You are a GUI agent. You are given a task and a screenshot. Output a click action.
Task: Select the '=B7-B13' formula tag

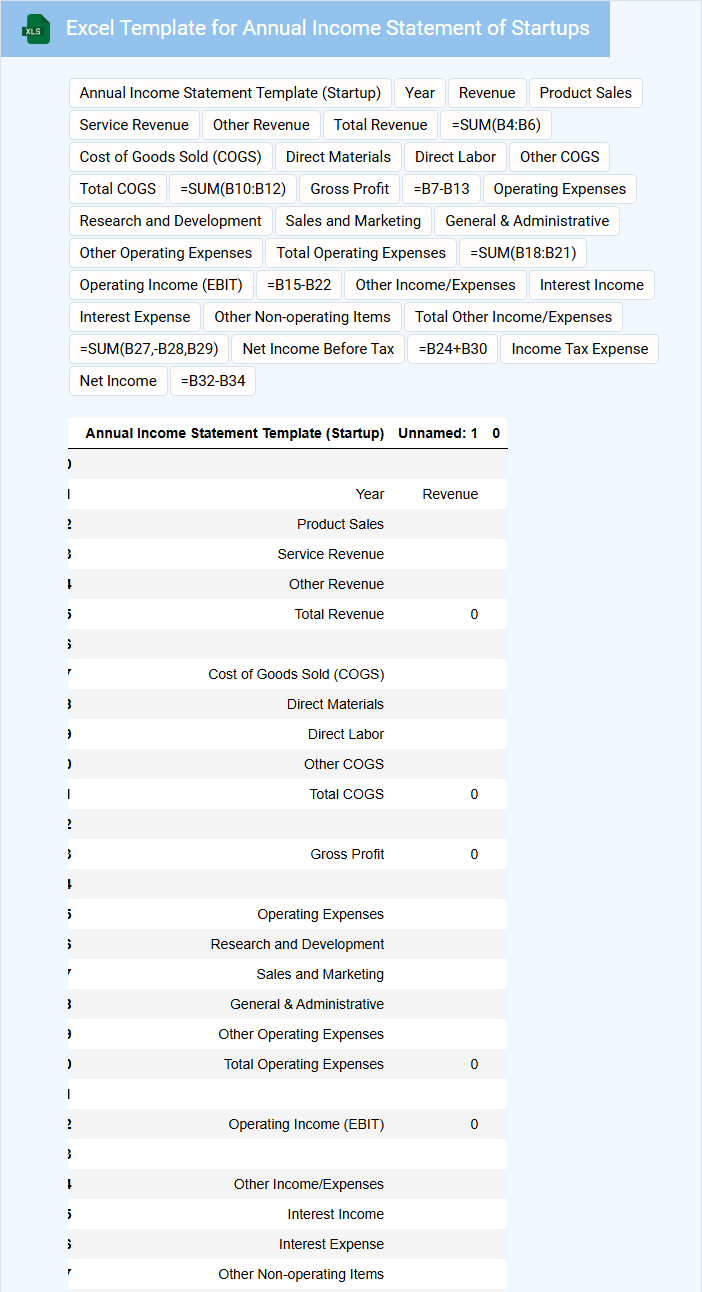pos(441,189)
